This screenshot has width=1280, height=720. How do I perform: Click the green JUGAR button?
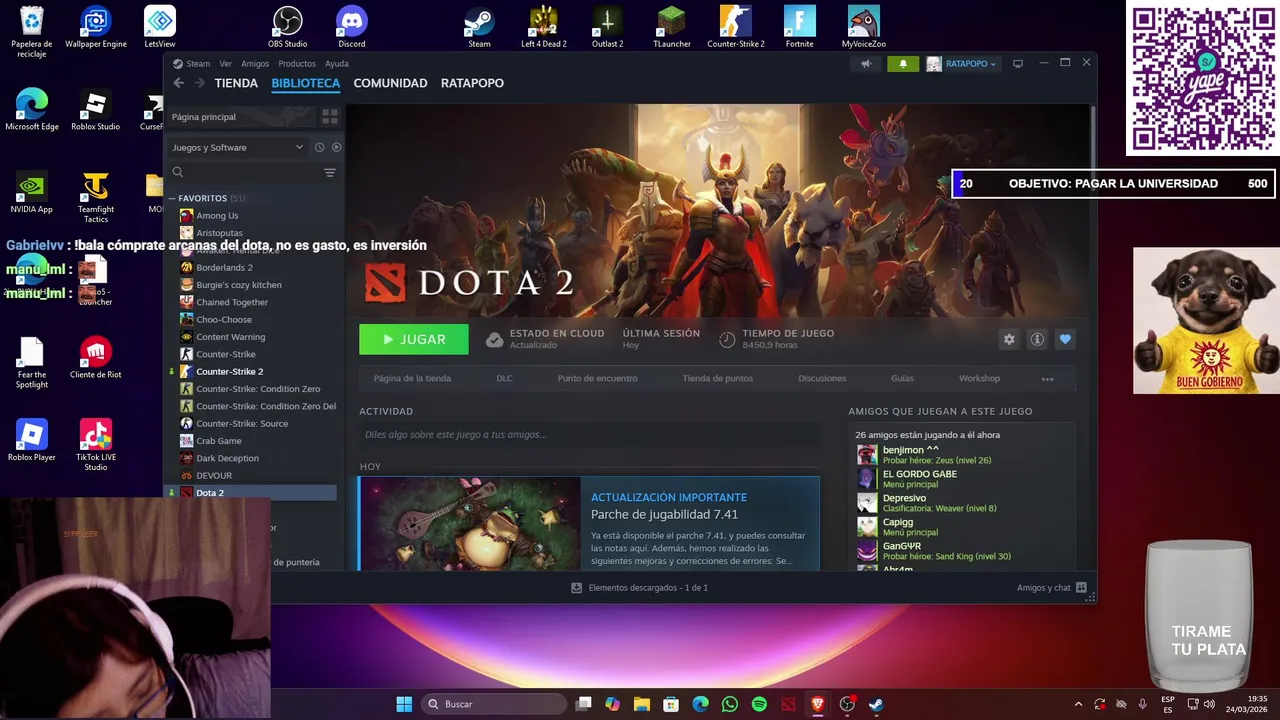click(414, 339)
